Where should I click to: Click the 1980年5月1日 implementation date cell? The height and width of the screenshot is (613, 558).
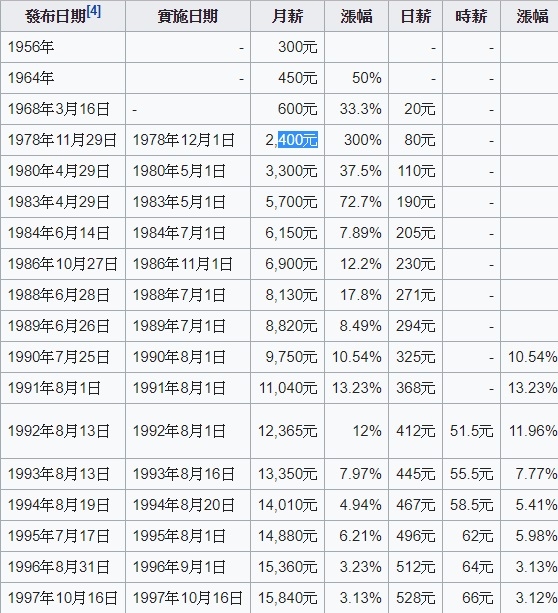(x=188, y=171)
